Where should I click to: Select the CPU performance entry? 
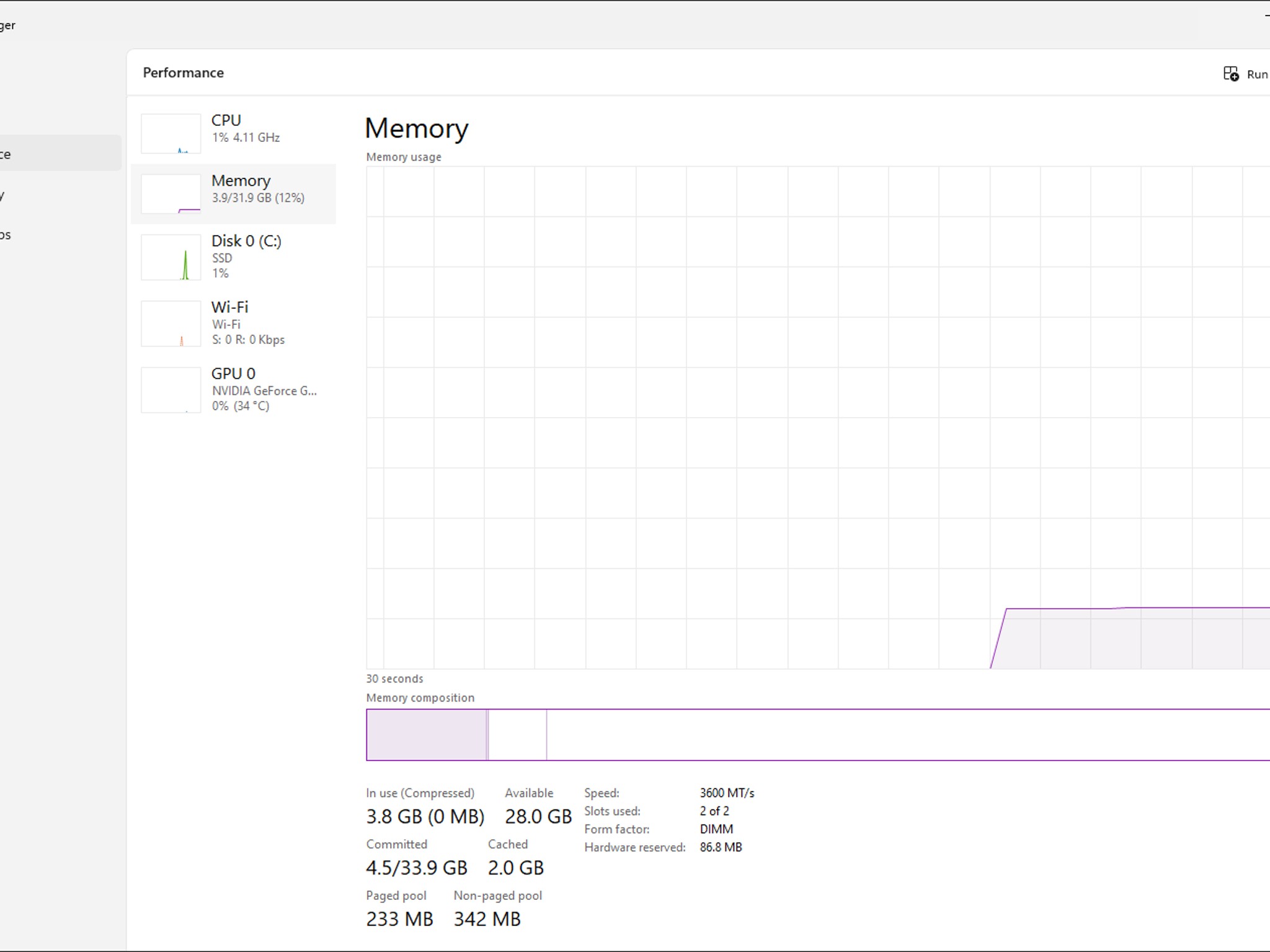pos(233,133)
